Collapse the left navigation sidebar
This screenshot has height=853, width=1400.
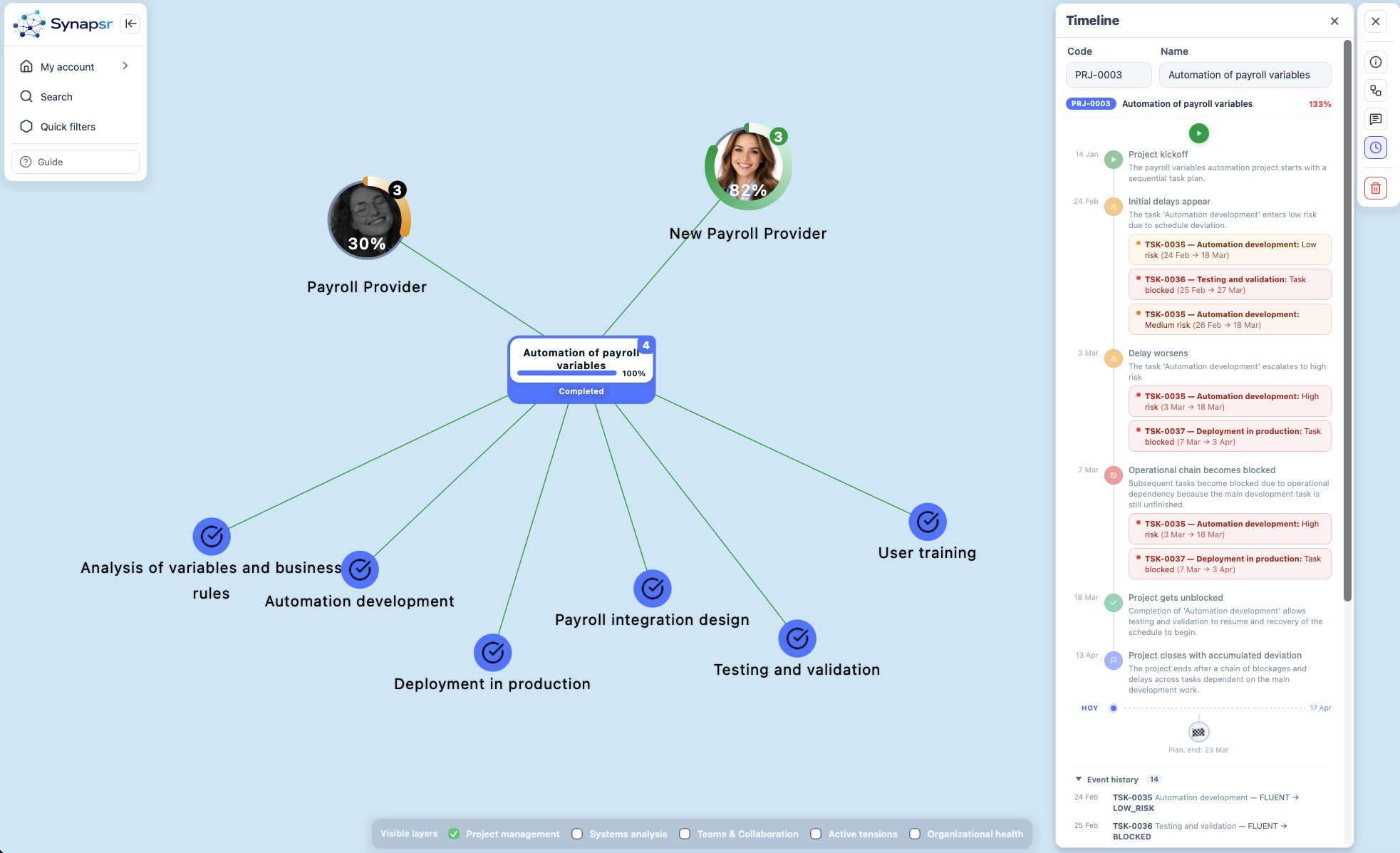click(x=130, y=24)
